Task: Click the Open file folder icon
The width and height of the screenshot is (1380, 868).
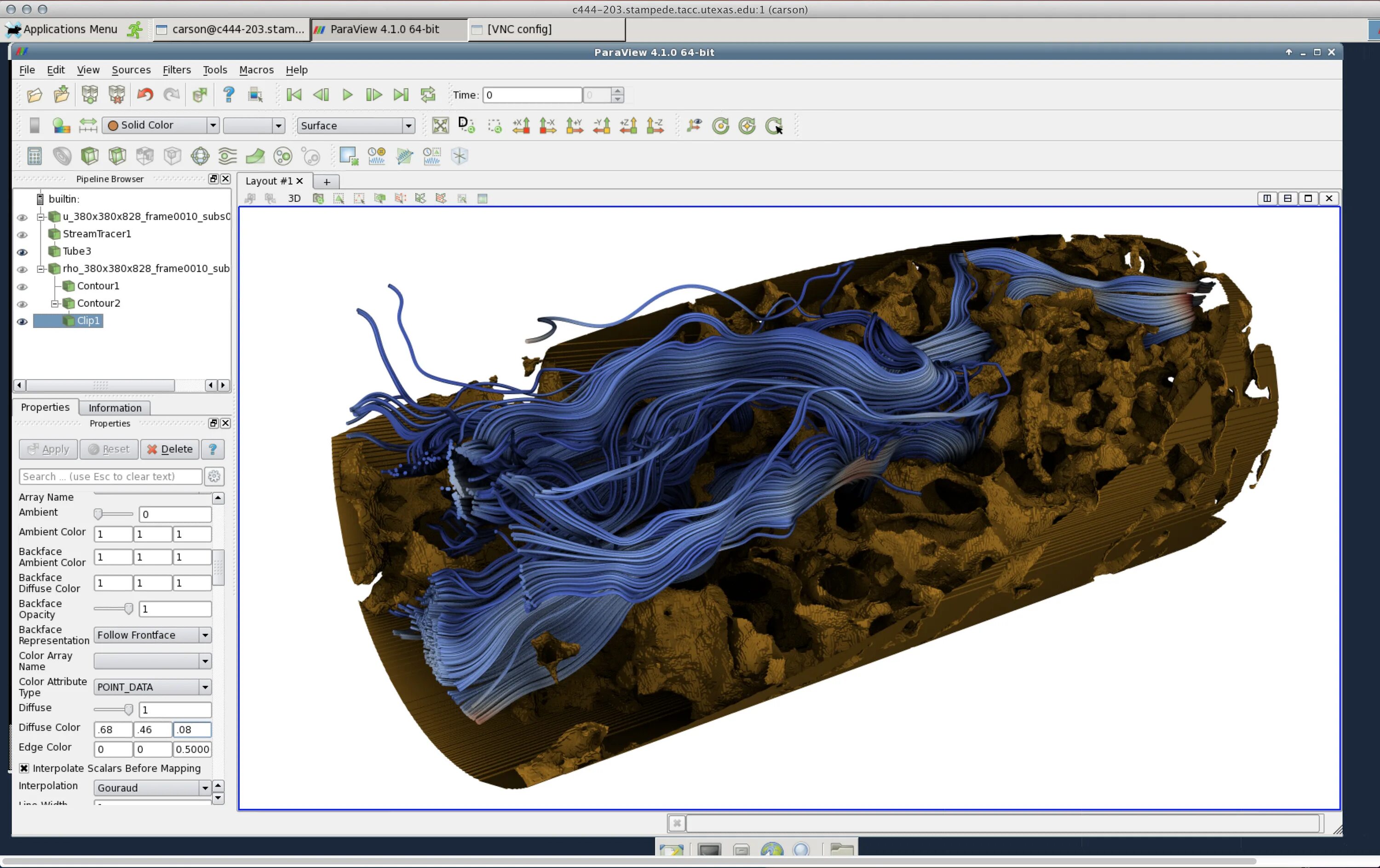Action: pos(34,95)
